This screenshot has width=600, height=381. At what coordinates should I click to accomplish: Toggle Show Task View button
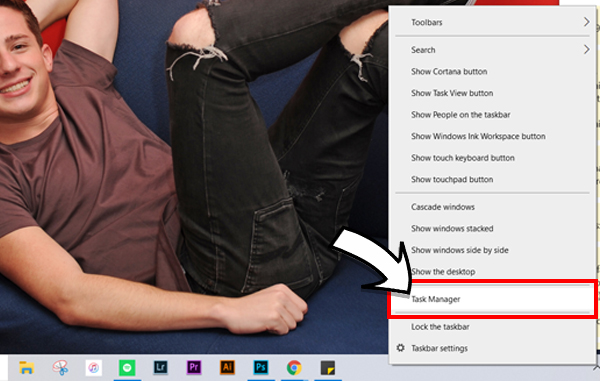492,93
